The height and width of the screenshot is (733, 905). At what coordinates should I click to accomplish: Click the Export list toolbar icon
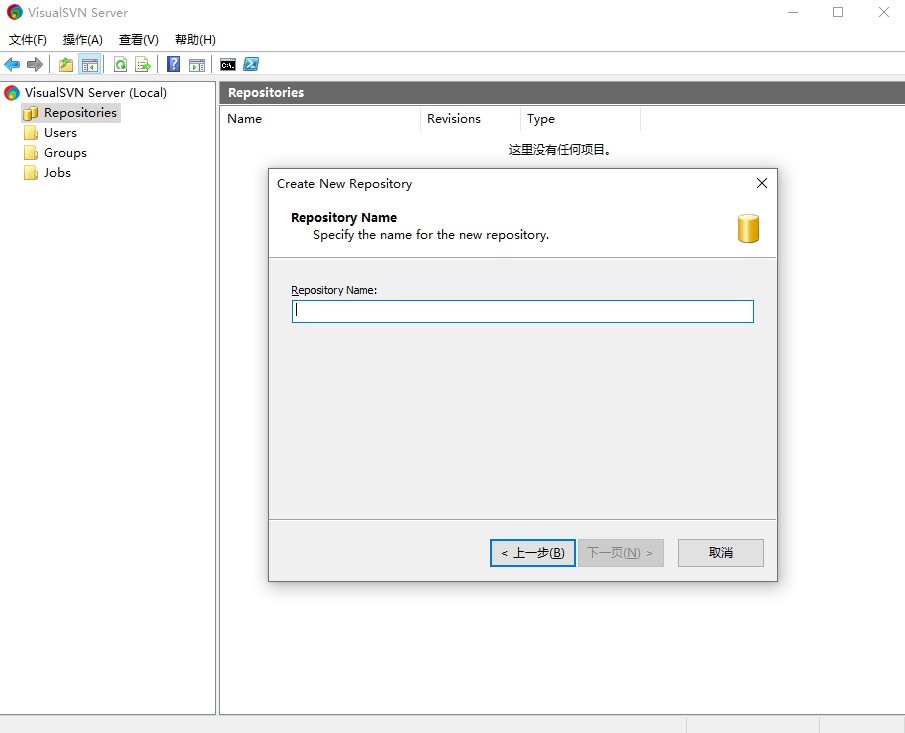click(143, 64)
